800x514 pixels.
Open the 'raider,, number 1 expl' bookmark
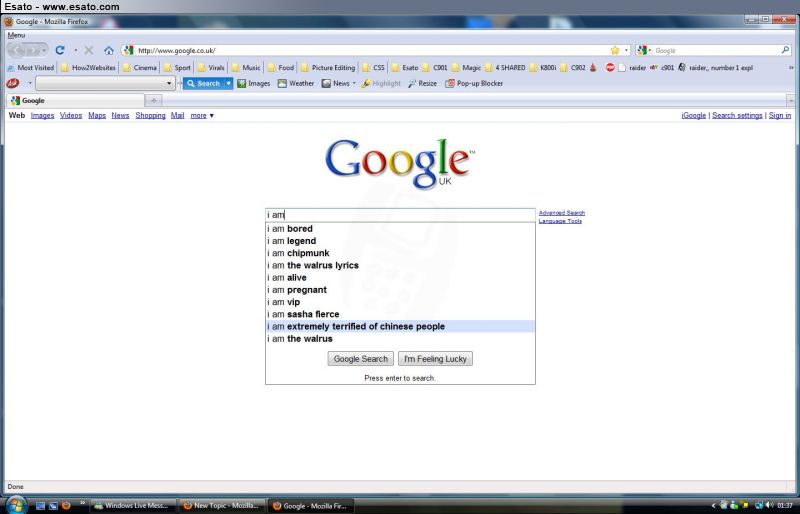[x=715, y=67]
